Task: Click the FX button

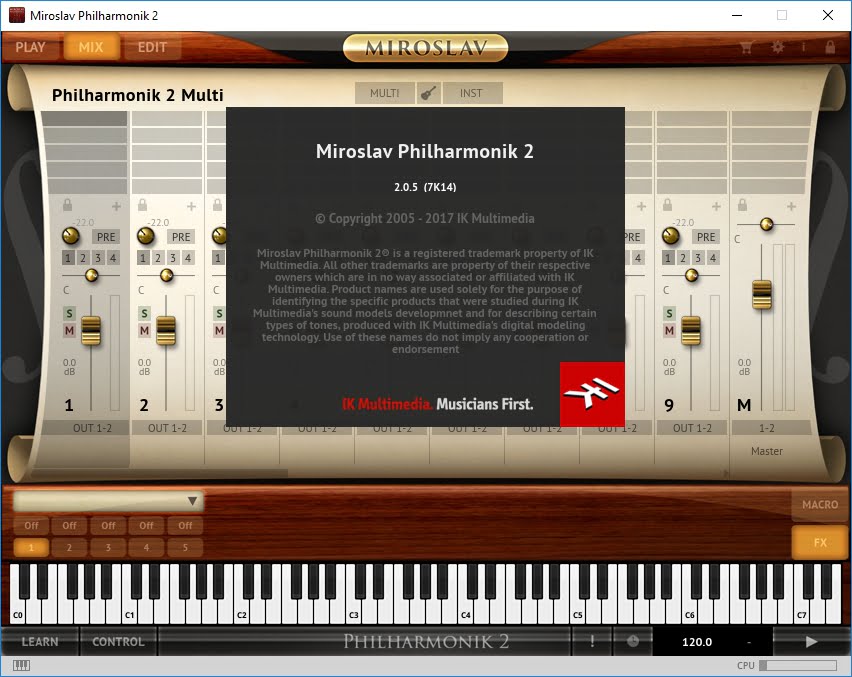Action: pos(820,542)
